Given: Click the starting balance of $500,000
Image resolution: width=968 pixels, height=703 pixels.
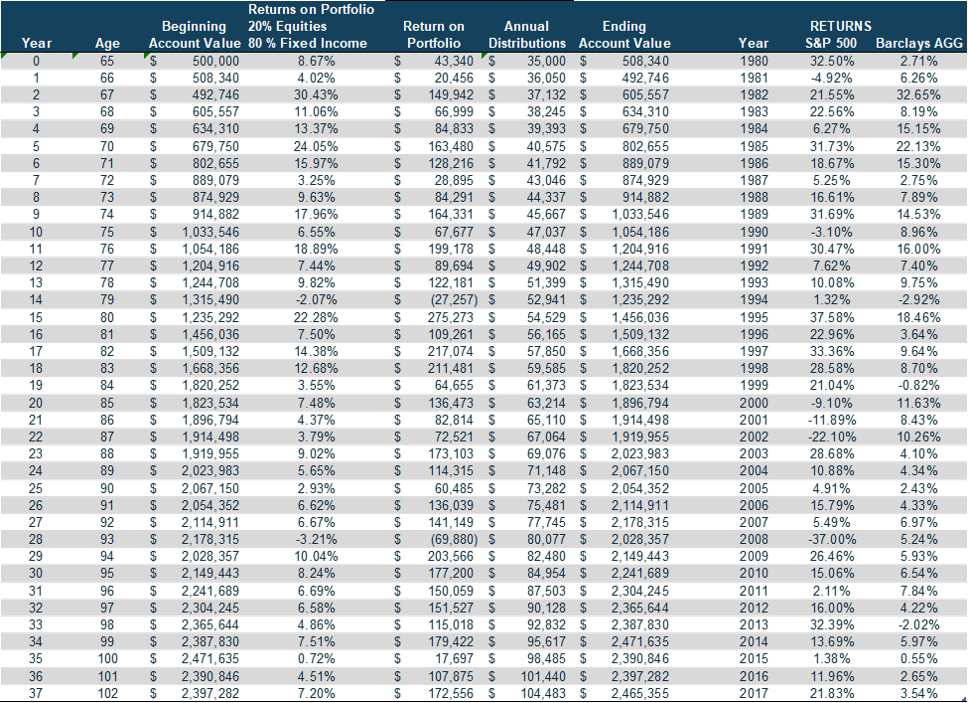Looking at the screenshot, I should (x=215, y=61).
